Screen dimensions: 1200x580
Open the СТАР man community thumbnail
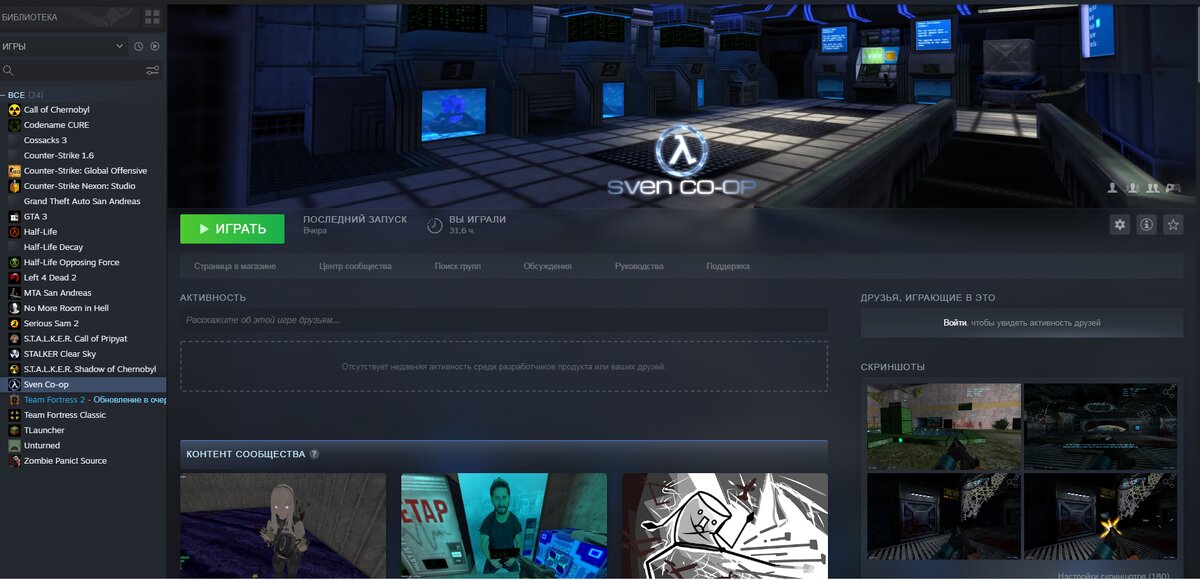coord(504,526)
